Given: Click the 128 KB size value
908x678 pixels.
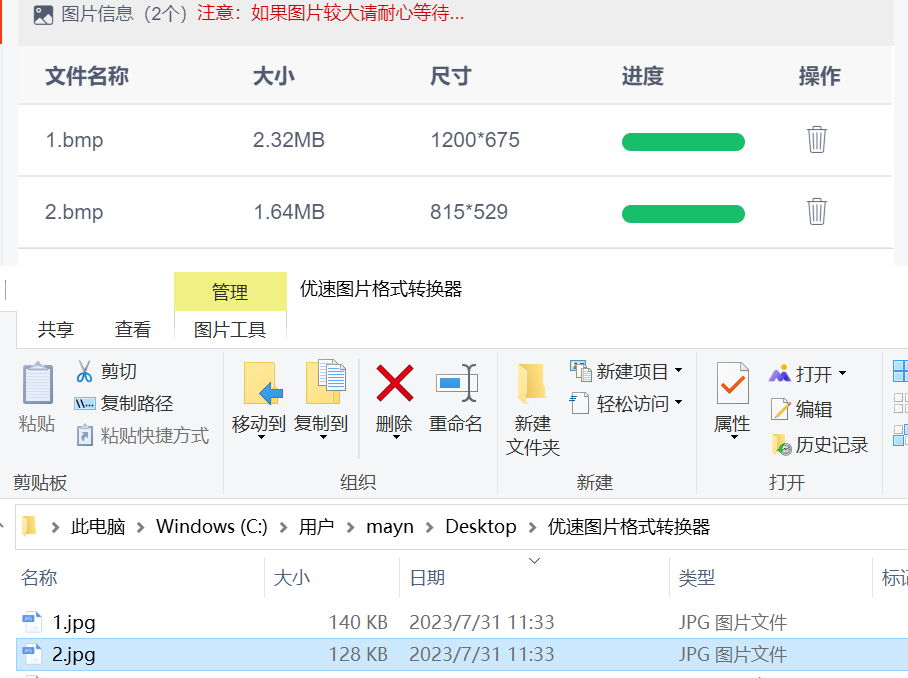Looking at the screenshot, I should (358, 654).
